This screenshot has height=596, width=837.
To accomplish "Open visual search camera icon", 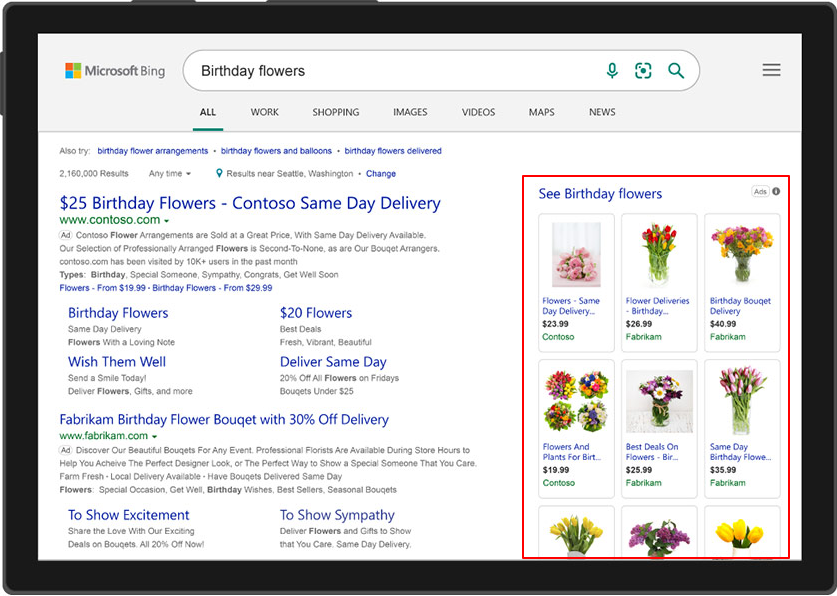I will coord(643,71).
